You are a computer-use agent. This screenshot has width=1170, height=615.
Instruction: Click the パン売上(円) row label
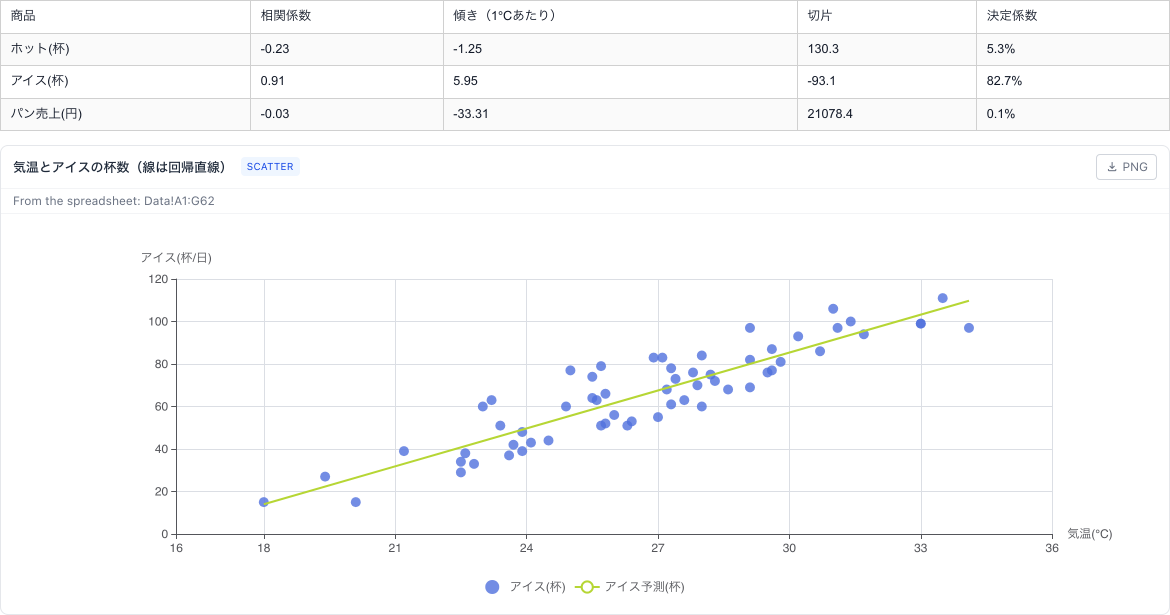tap(46, 113)
